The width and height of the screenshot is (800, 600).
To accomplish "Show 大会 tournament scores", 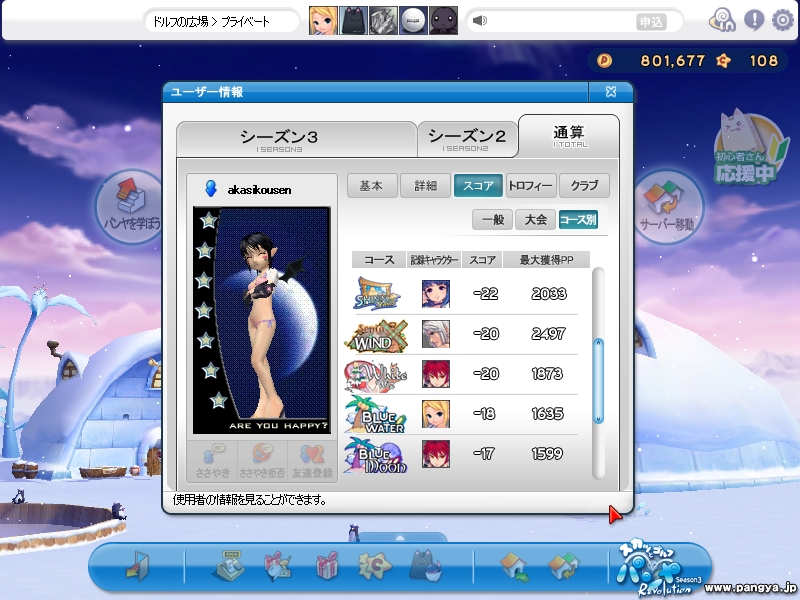I will 535,220.
